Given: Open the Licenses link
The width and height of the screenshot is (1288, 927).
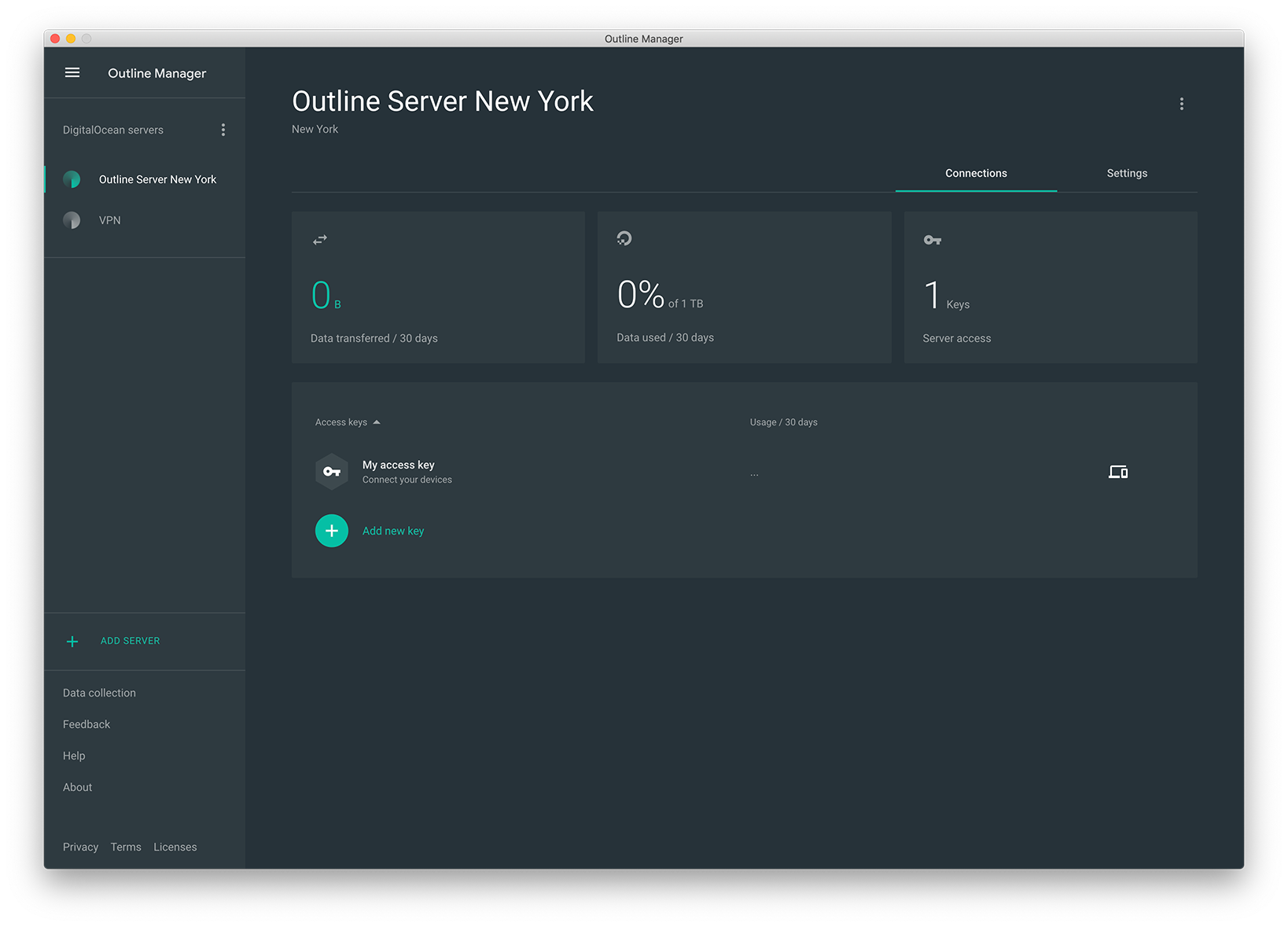Looking at the screenshot, I should (x=175, y=847).
